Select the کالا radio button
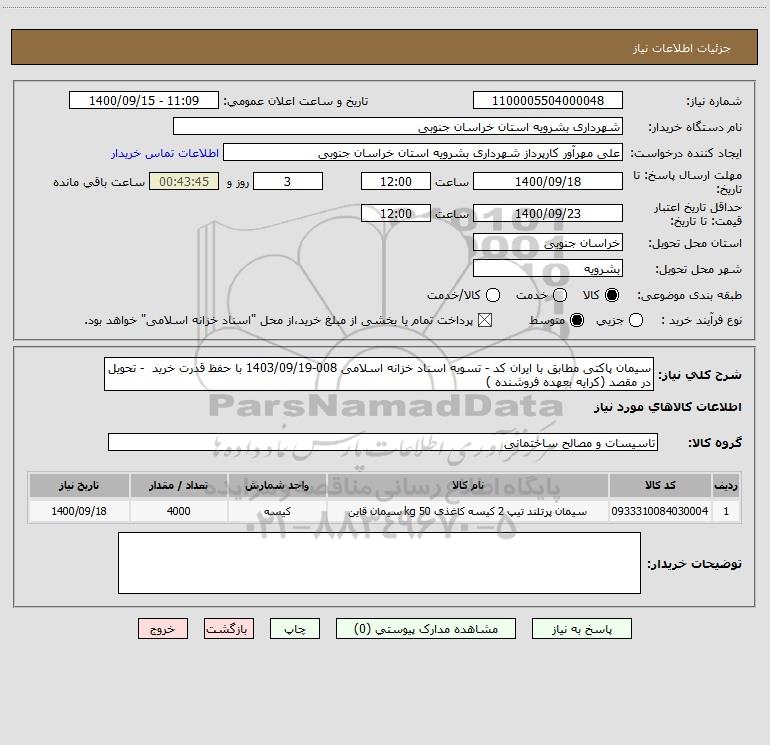Image resolution: width=770 pixels, height=745 pixels. tap(612, 295)
